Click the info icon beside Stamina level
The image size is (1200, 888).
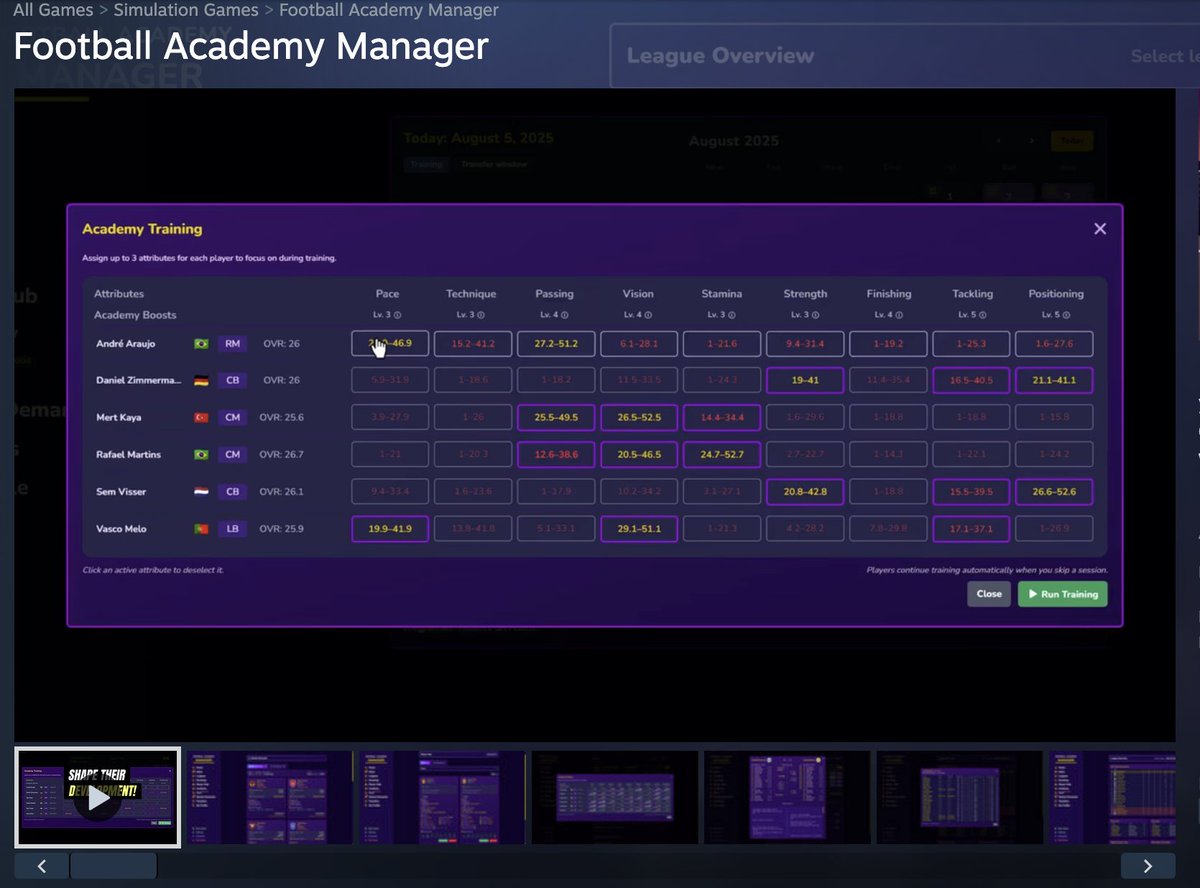pos(732,315)
